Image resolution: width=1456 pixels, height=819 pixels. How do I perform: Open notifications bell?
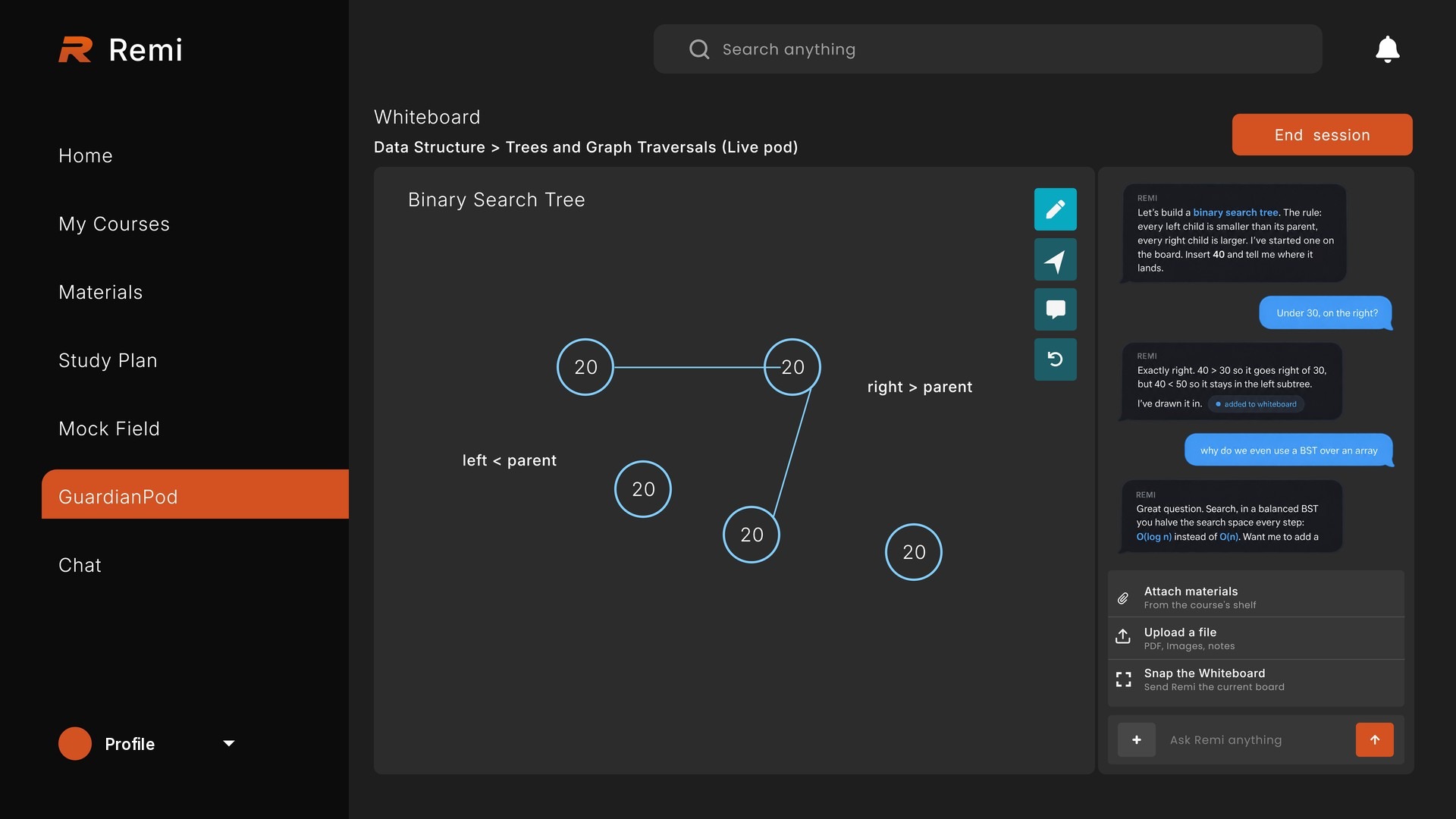(1387, 49)
